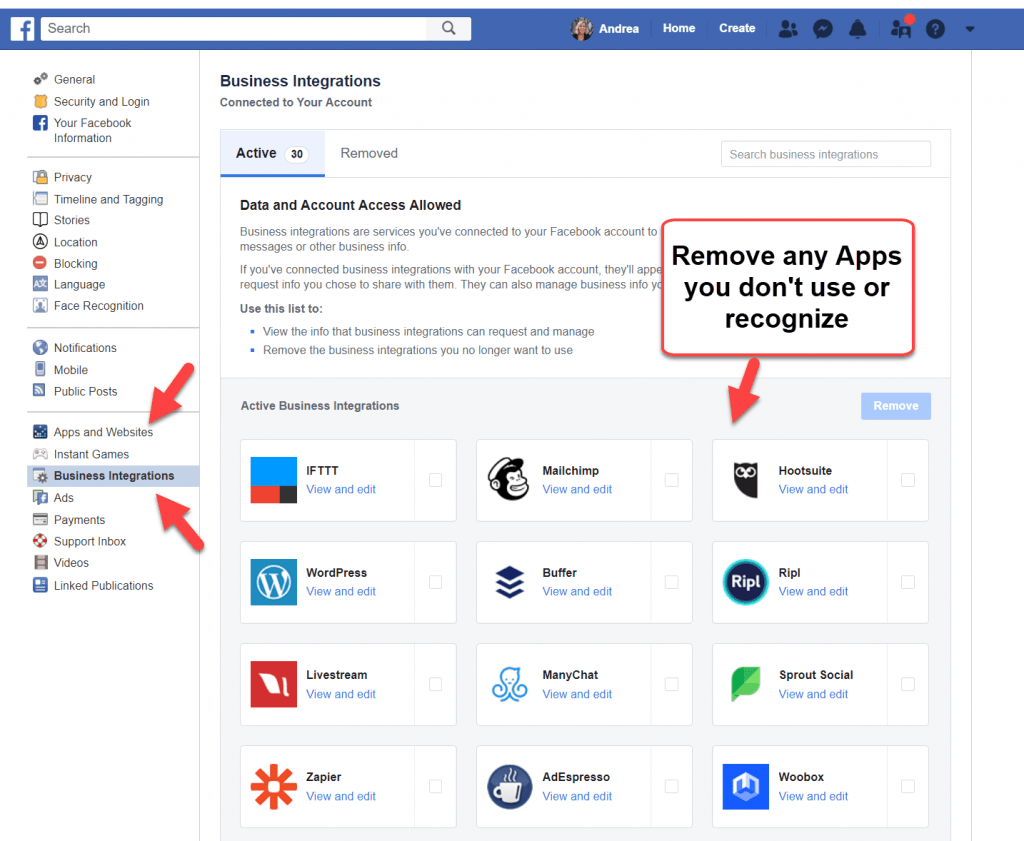The height and width of the screenshot is (841, 1024).
Task: Open Privacy settings
Action: pos(72,178)
